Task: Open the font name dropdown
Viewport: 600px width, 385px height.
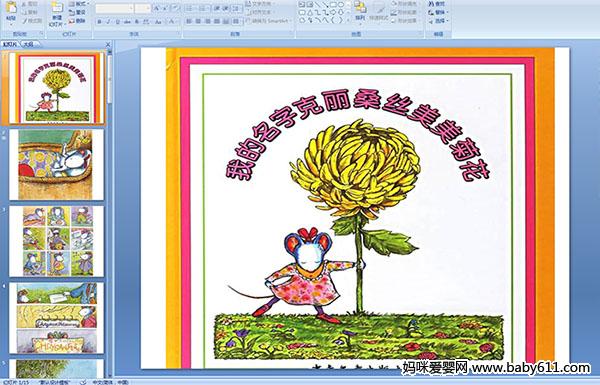Action: [131, 8]
